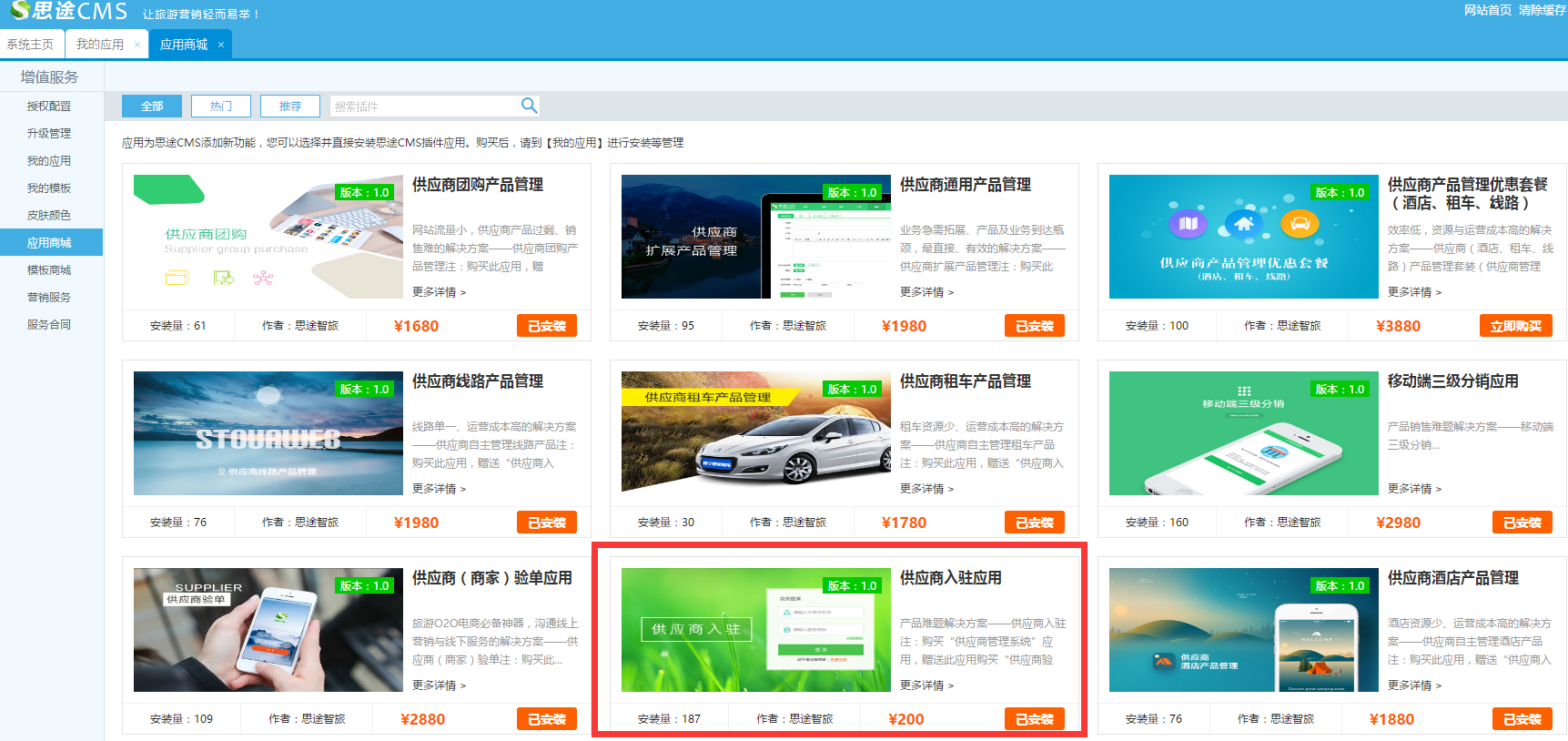
Task: Open 皮肤颜色 in the sidebar
Action: pos(49,216)
